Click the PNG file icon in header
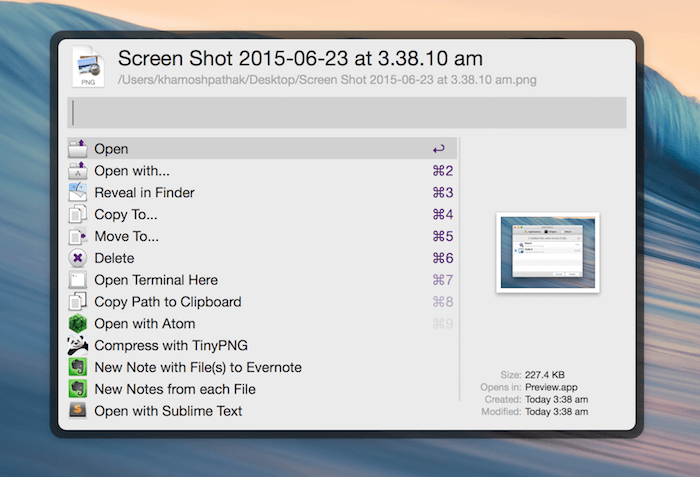The height and width of the screenshot is (477, 700). click(87, 67)
